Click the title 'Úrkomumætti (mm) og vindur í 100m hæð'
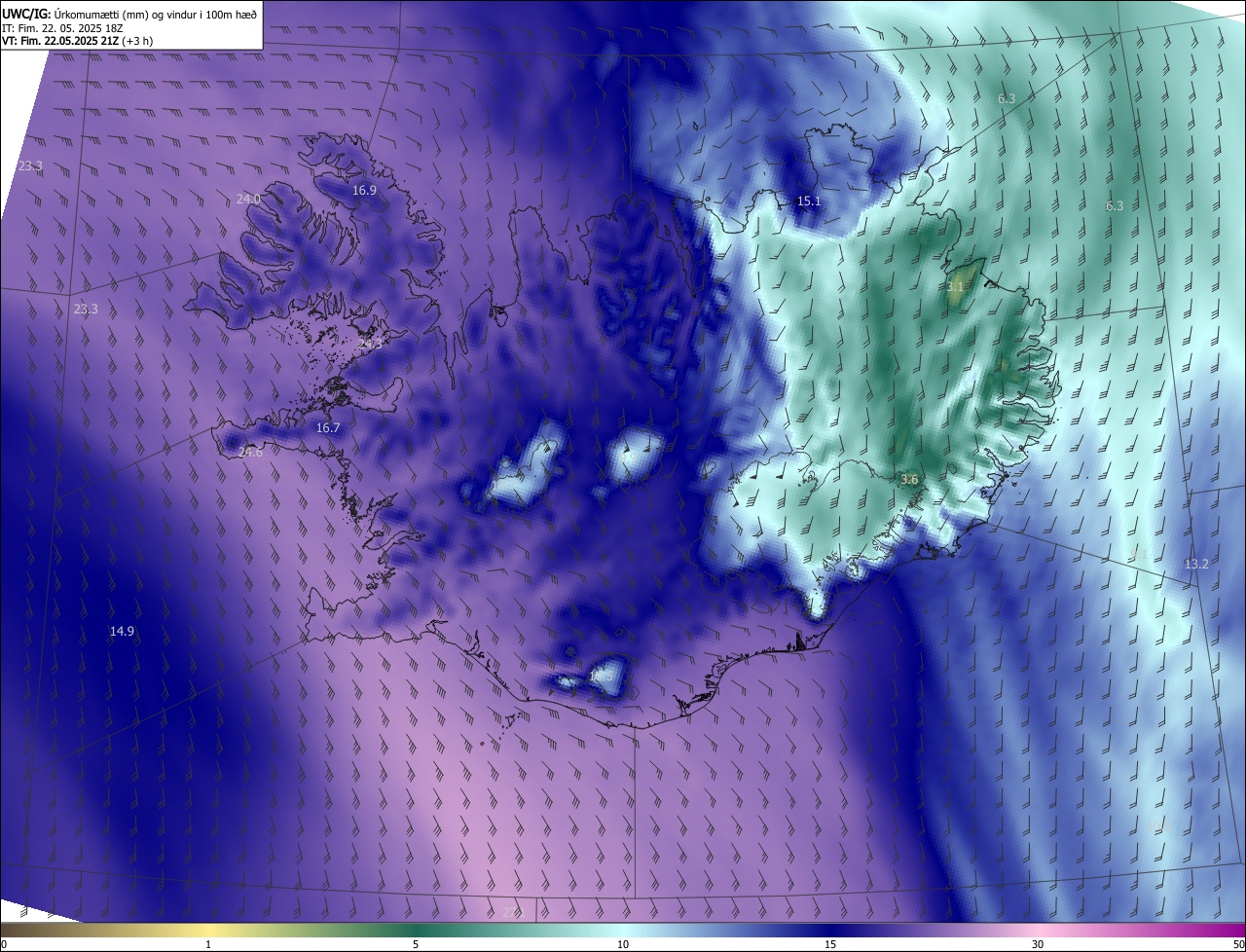 click(x=156, y=14)
